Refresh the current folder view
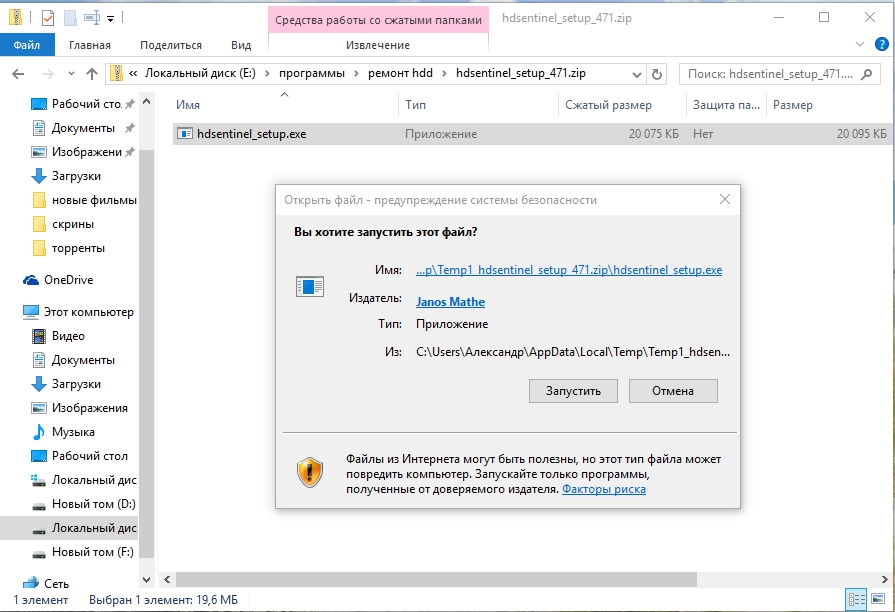Viewport: 895px width, 612px height. pyautogui.click(x=657, y=74)
